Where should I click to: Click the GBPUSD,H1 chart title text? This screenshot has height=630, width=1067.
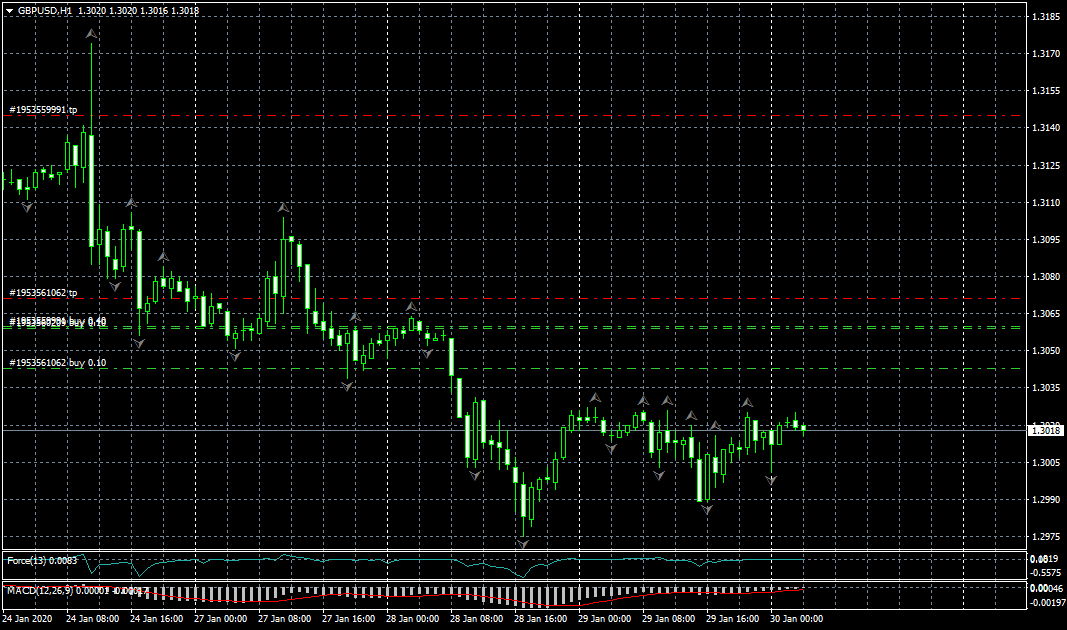point(44,10)
